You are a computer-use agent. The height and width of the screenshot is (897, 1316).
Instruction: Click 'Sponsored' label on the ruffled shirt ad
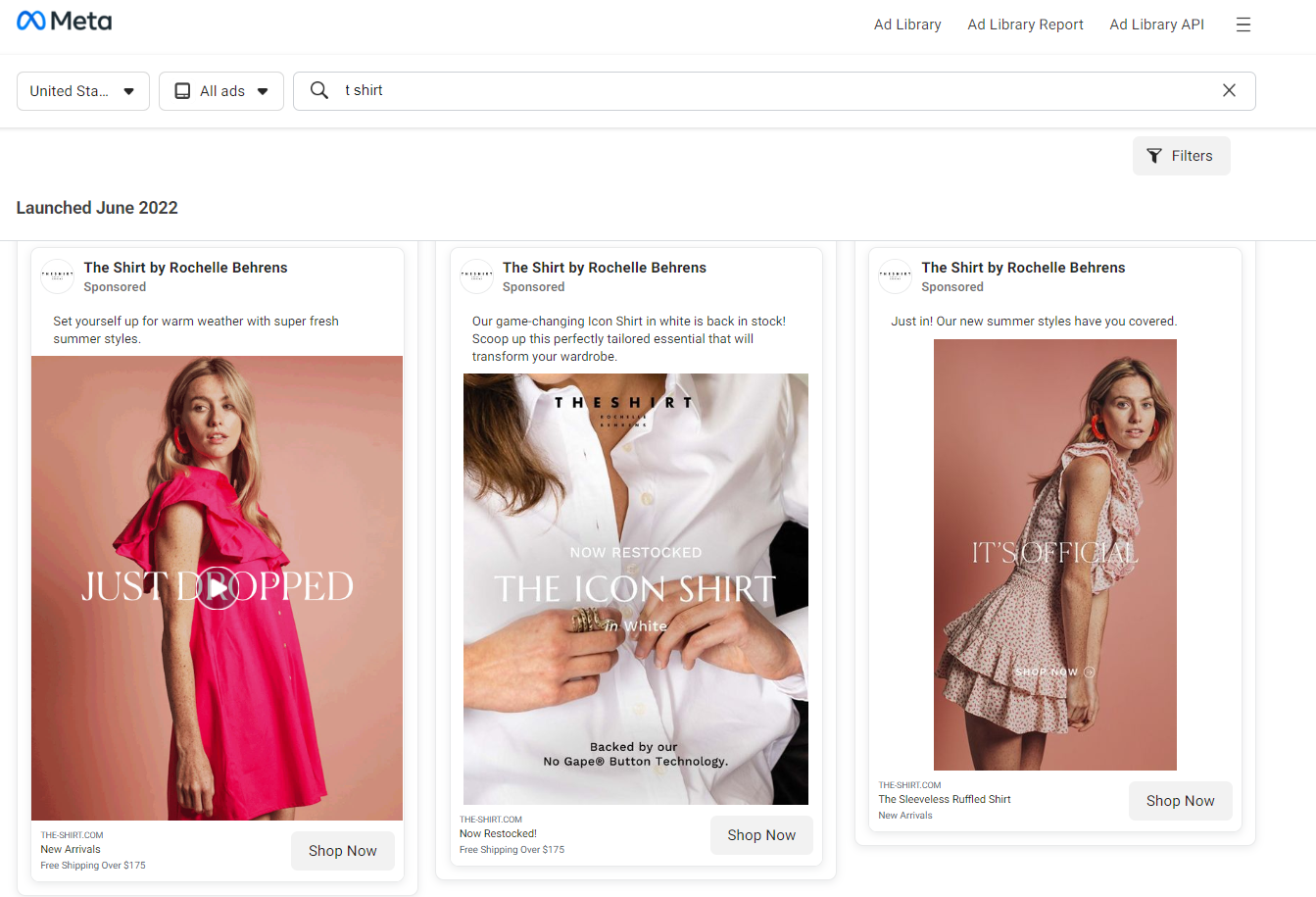tap(952, 287)
